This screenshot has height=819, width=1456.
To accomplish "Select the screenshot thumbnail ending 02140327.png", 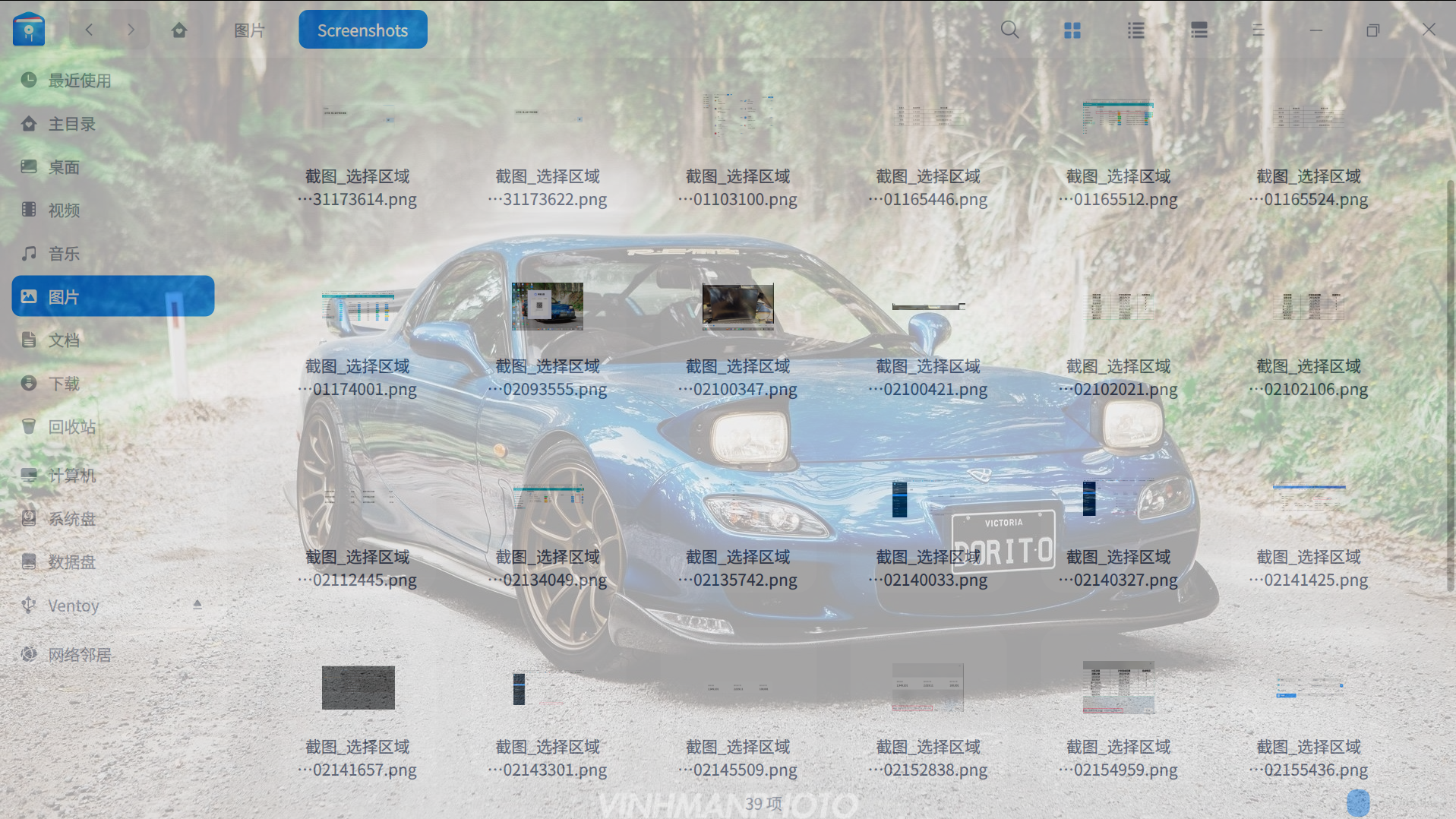I will point(1118,498).
